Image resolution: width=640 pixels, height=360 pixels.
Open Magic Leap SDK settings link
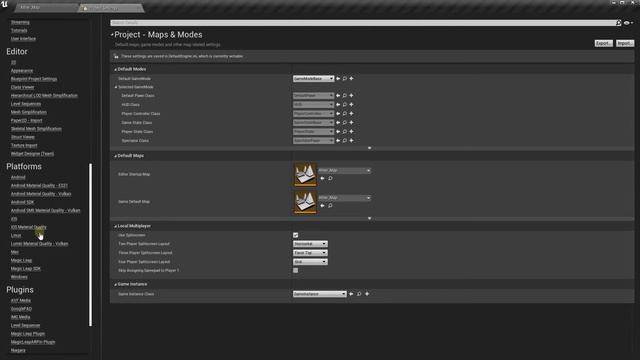(25, 269)
